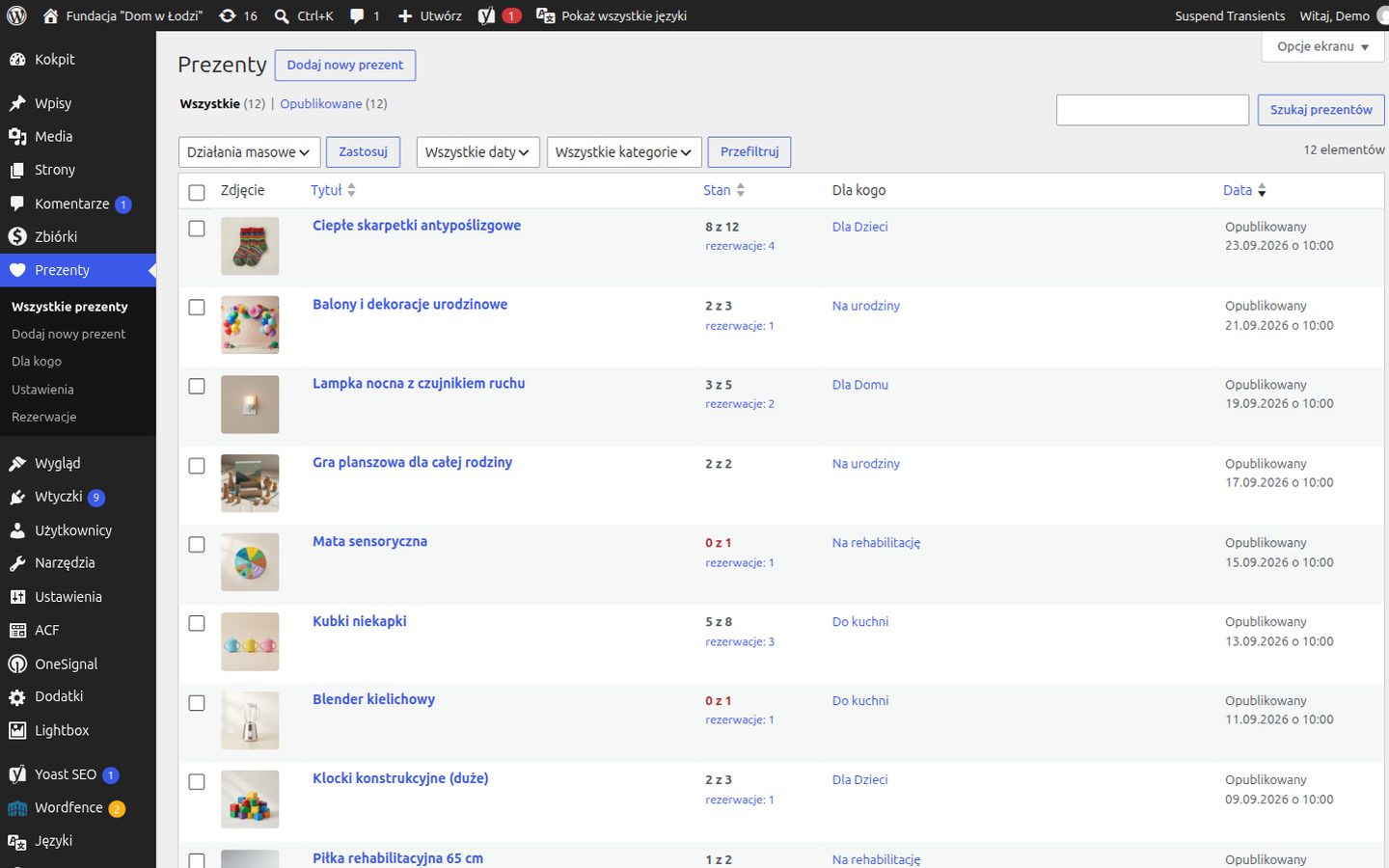Toggle the select-all checkbox in table header
The width and height of the screenshot is (1389, 868).
point(197,192)
